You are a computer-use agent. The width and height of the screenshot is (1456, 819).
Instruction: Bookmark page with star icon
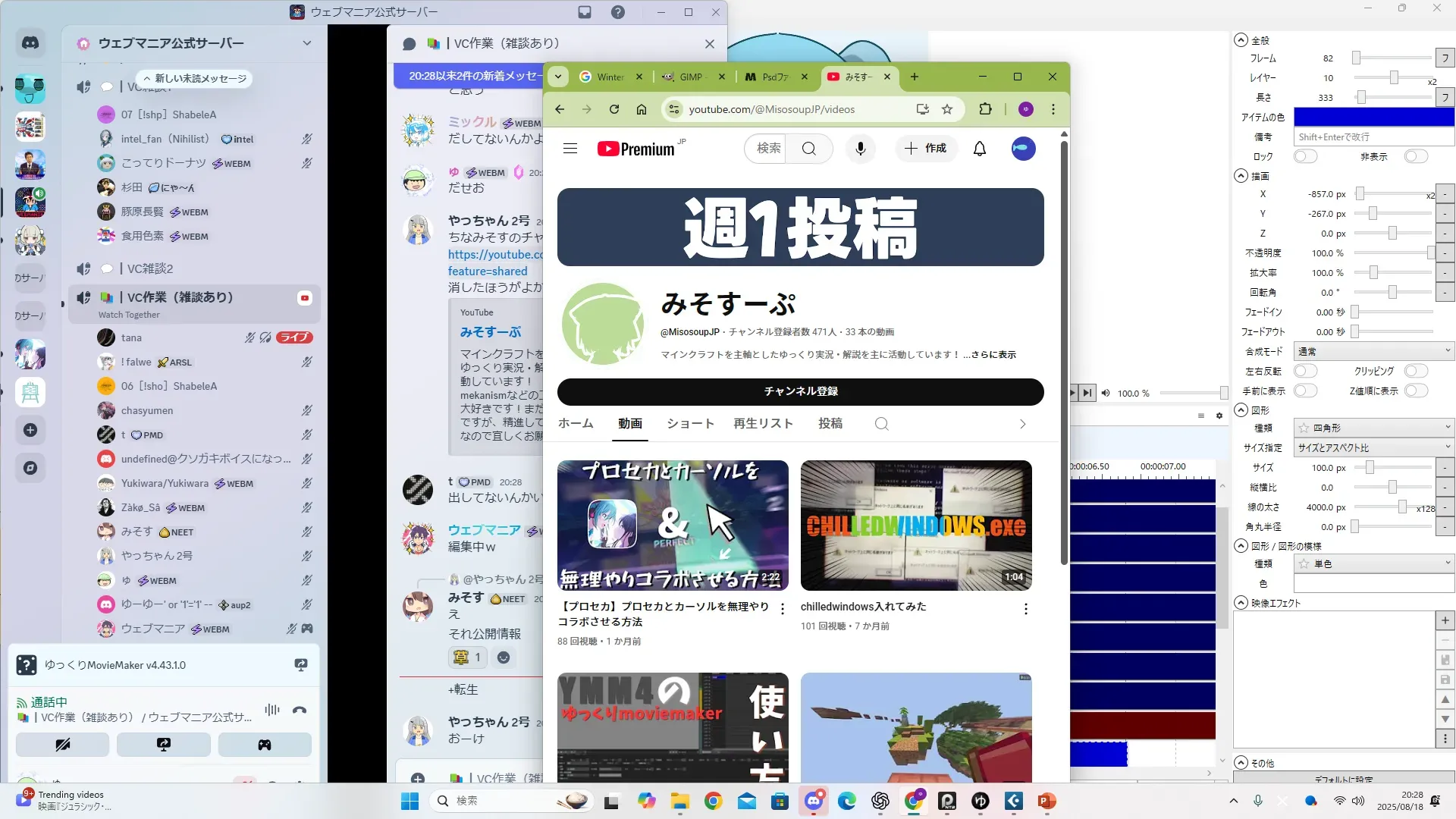(x=947, y=109)
